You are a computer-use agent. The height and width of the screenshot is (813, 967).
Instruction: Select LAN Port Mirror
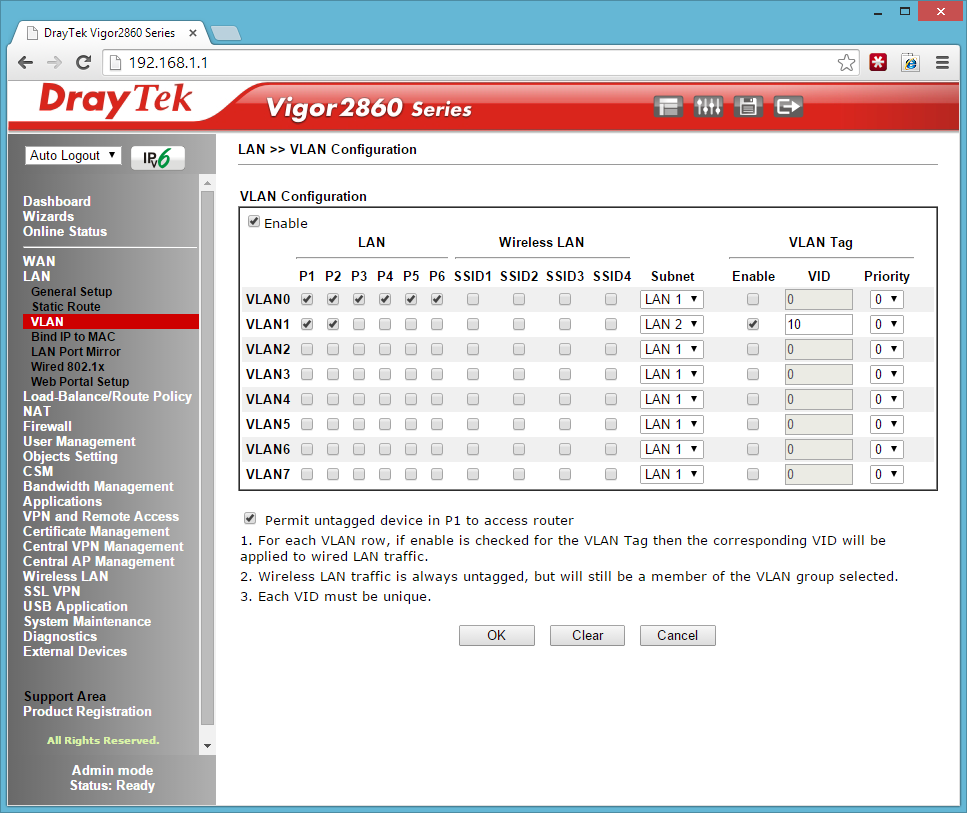pyautogui.click(x=76, y=352)
